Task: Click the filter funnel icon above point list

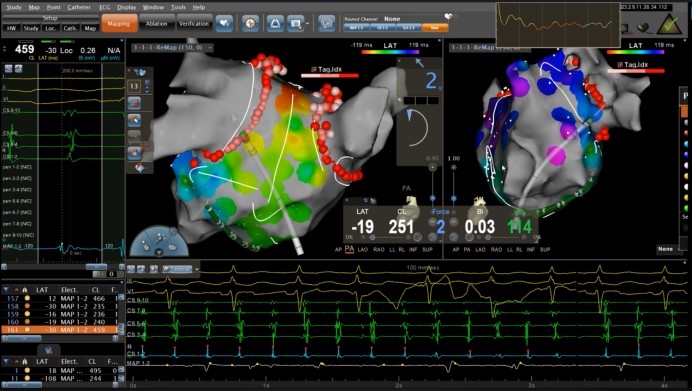Action: [x=6, y=289]
